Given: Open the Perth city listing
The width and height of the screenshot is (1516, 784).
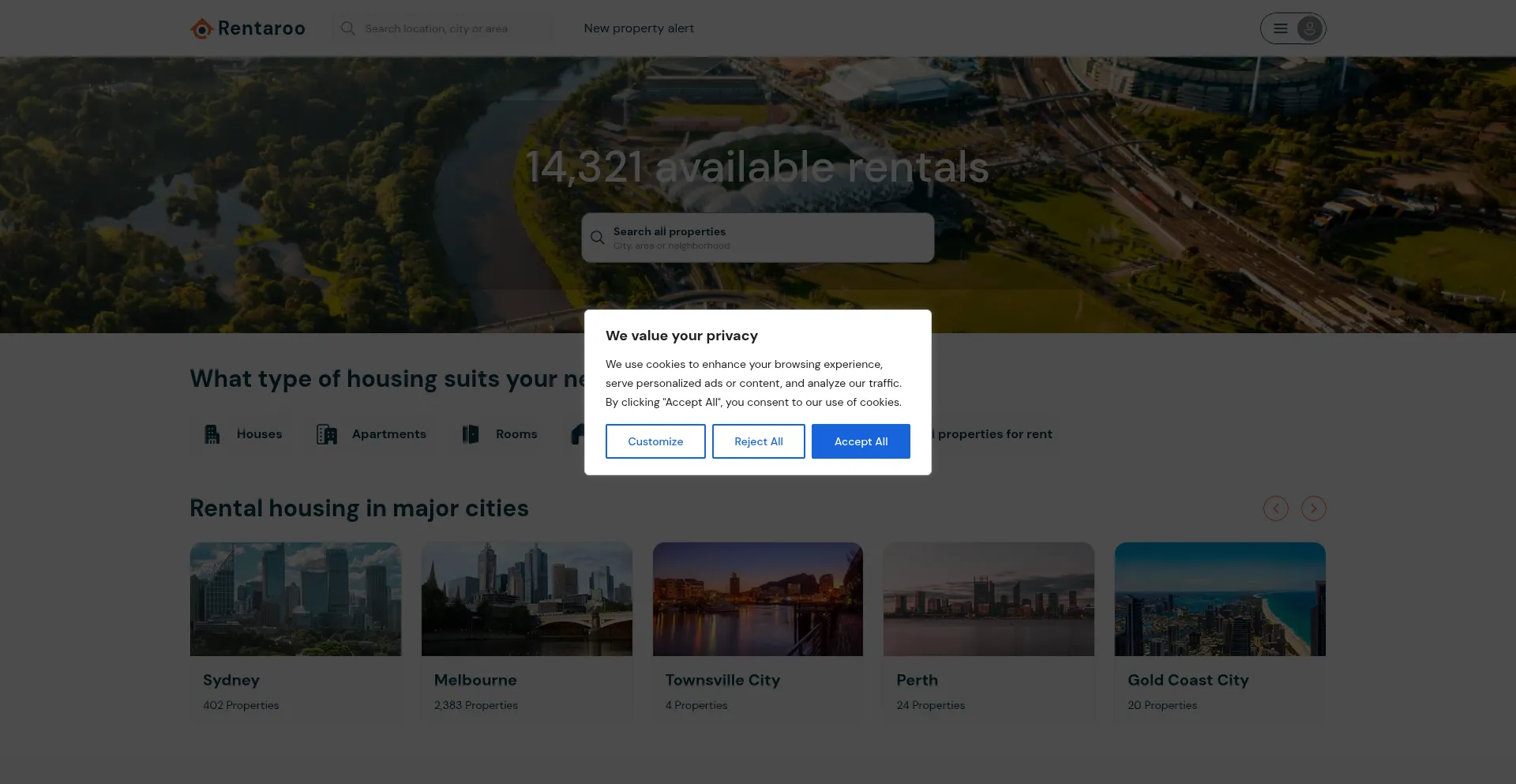Looking at the screenshot, I should coord(989,632).
